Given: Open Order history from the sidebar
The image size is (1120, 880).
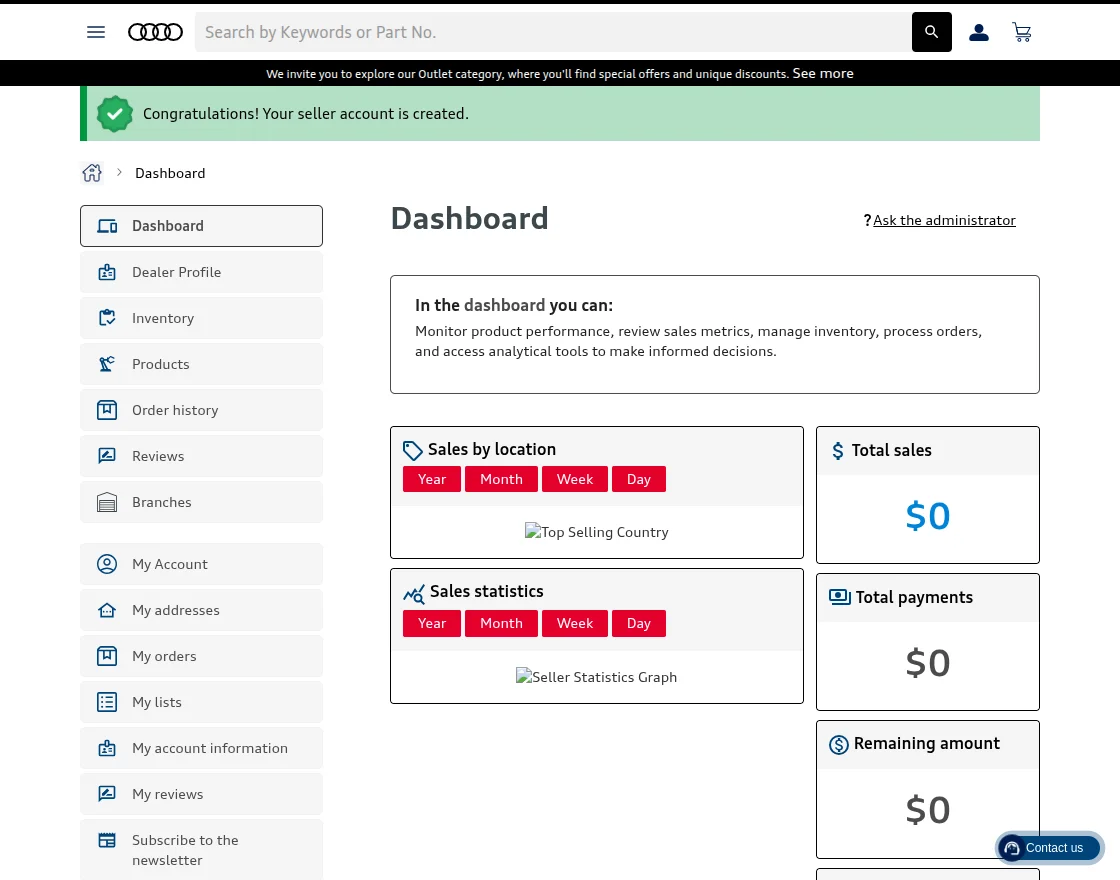Looking at the screenshot, I should (175, 410).
